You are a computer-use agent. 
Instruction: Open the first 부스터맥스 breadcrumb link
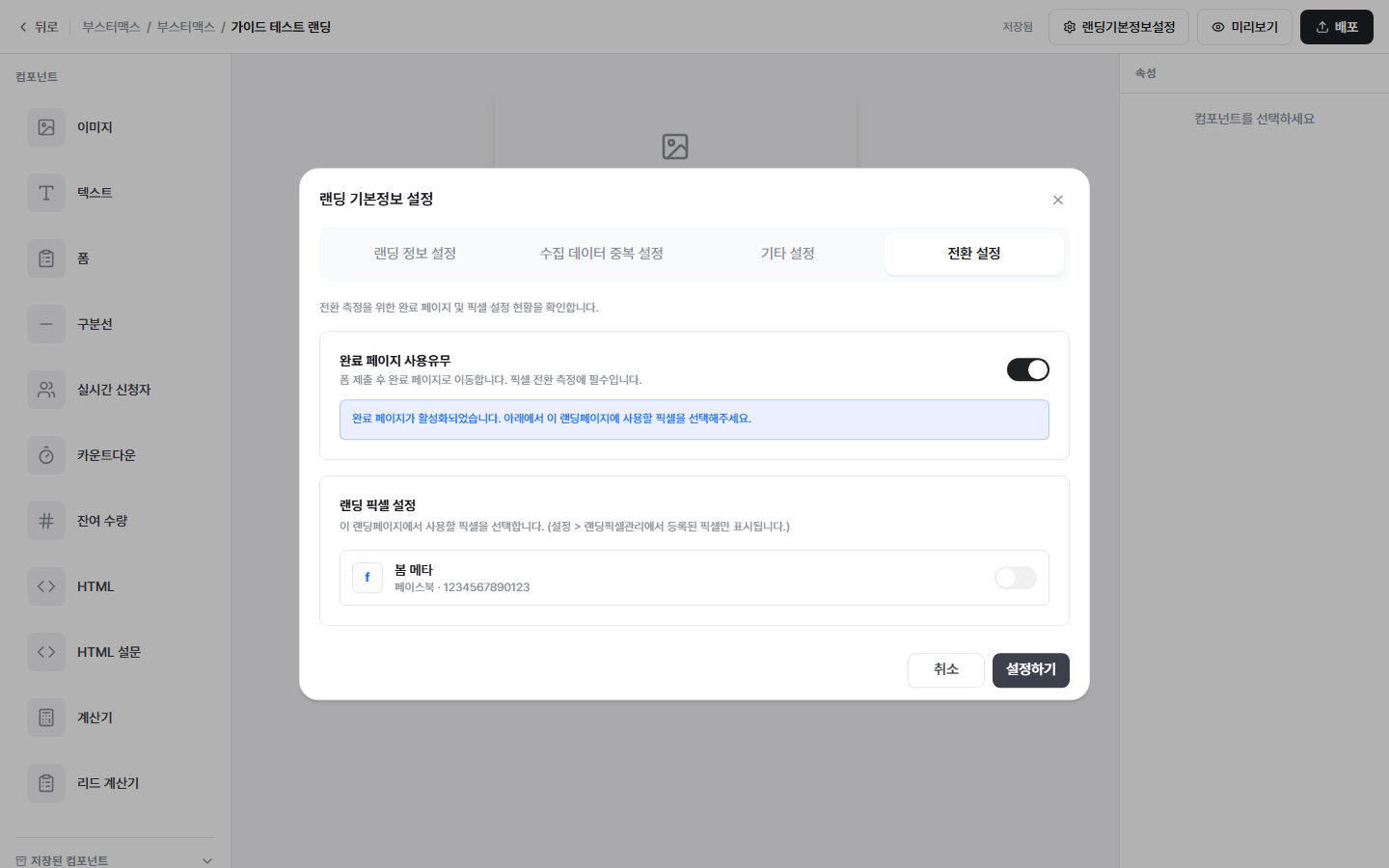[x=111, y=27]
